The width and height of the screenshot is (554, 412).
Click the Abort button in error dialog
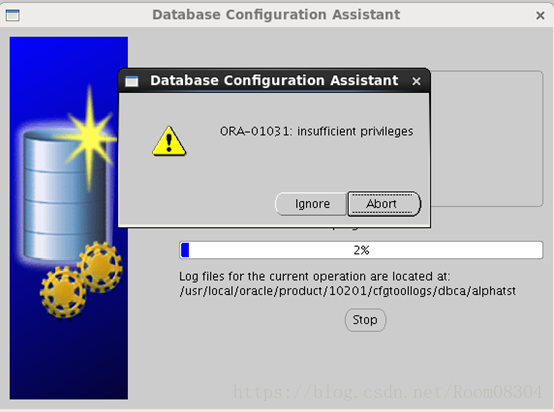[x=384, y=204]
